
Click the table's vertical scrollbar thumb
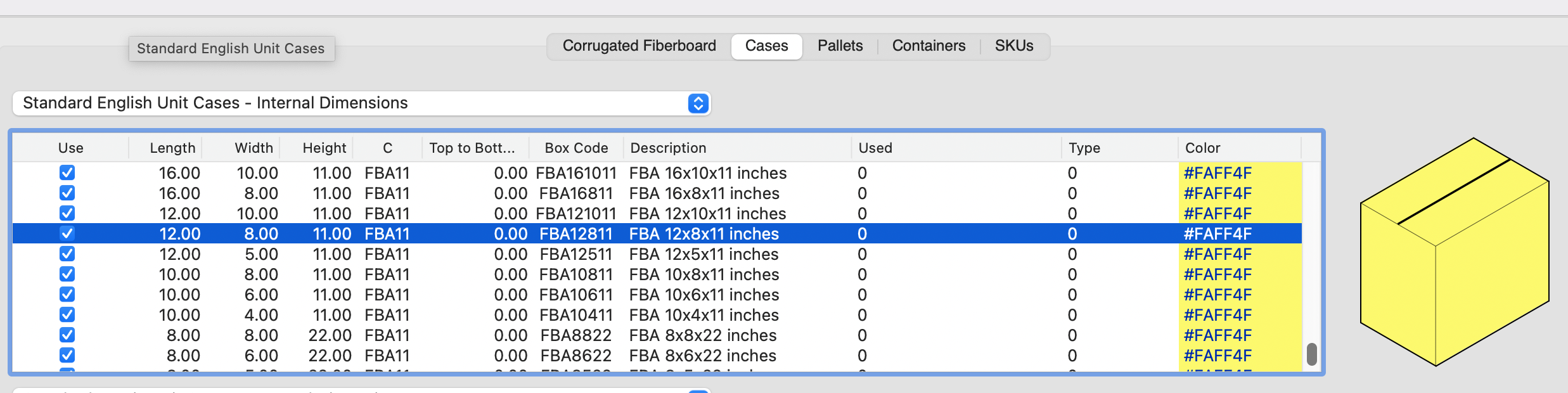(x=1312, y=354)
